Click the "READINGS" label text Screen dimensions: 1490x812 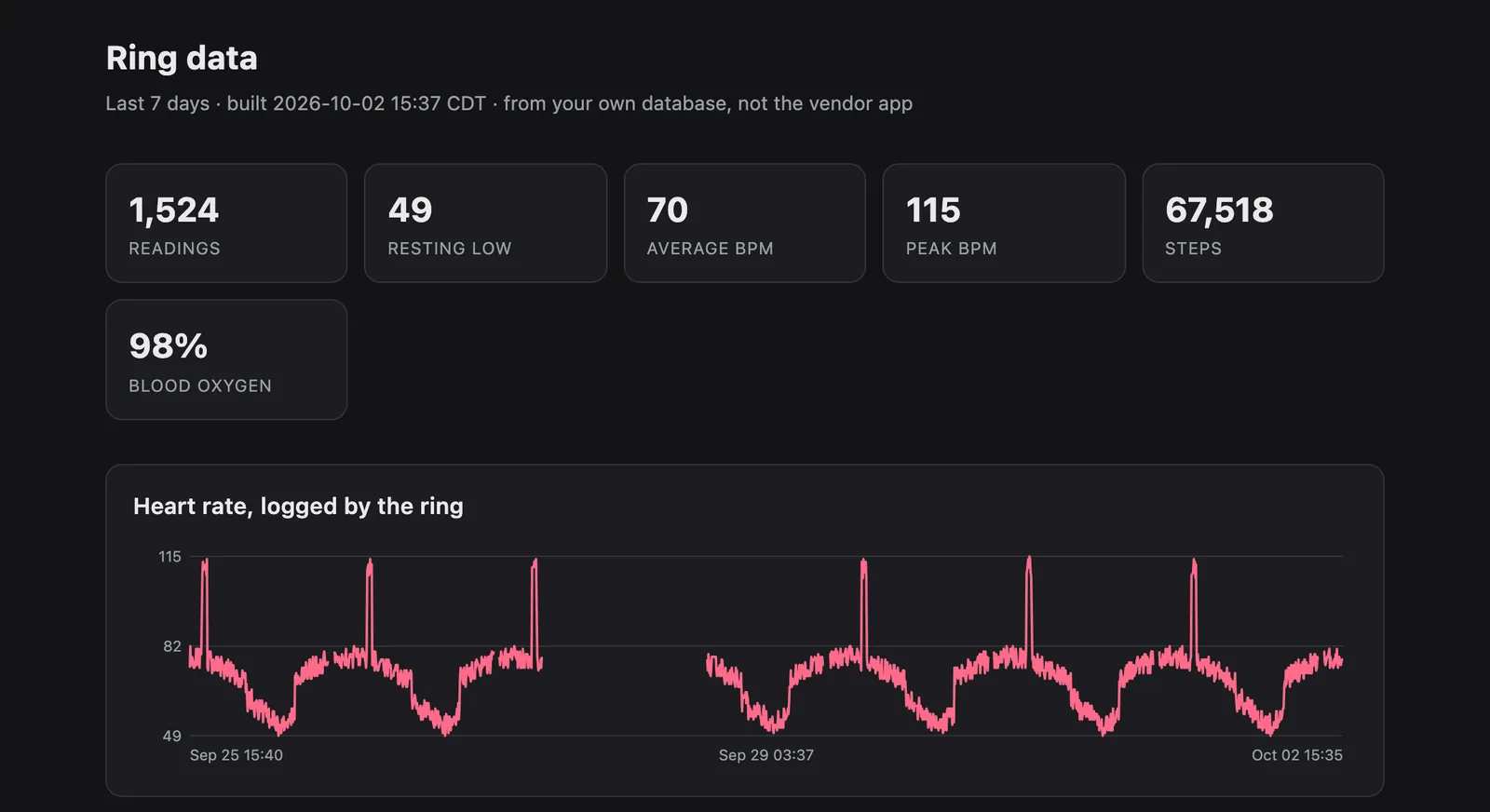coord(175,249)
